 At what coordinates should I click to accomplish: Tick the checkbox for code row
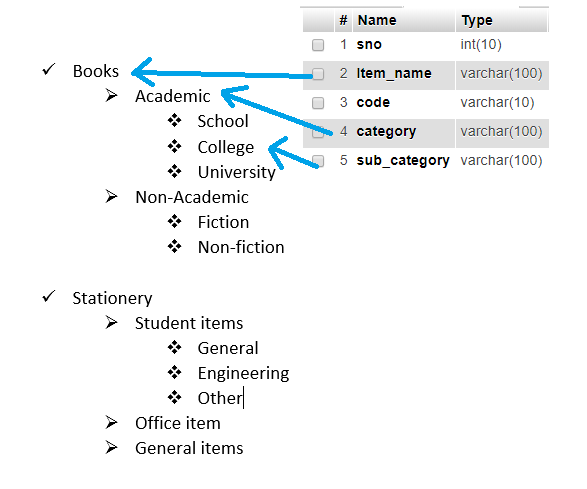[318, 103]
